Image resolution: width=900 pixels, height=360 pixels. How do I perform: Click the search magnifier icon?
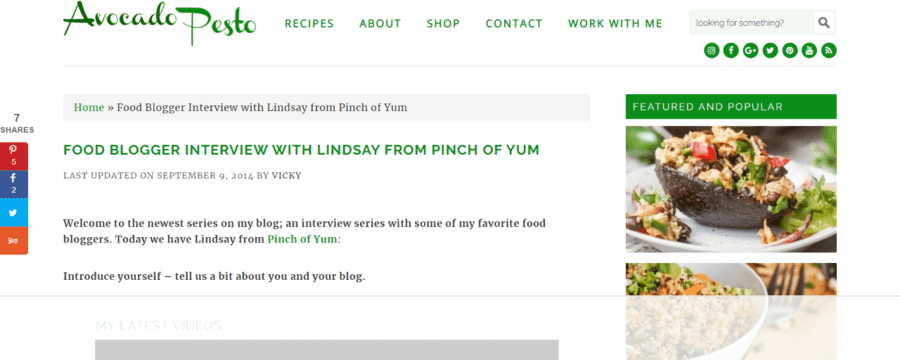pyautogui.click(x=824, y=23)
